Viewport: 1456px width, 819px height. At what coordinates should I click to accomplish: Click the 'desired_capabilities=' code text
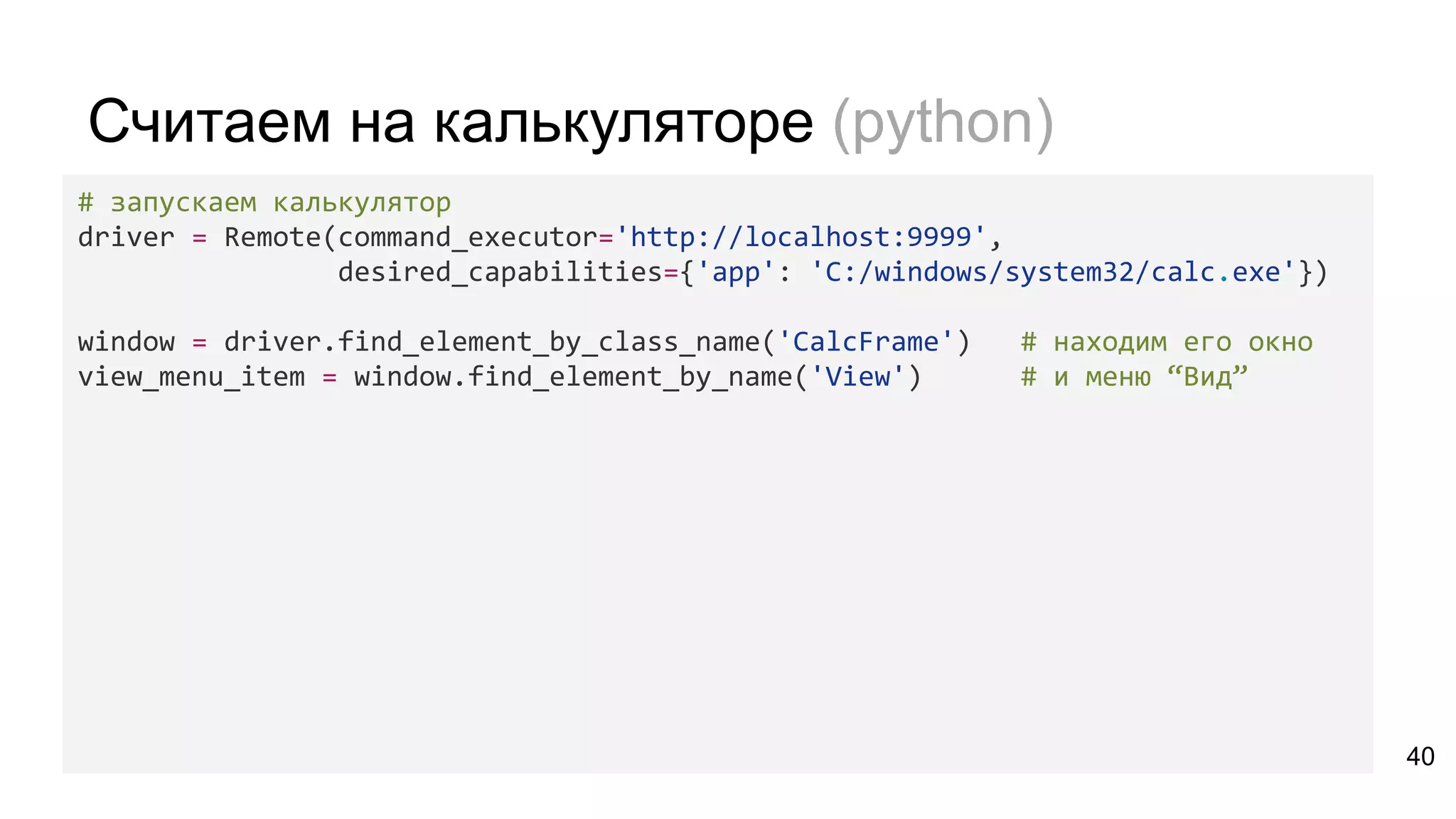tap(508, 272)
